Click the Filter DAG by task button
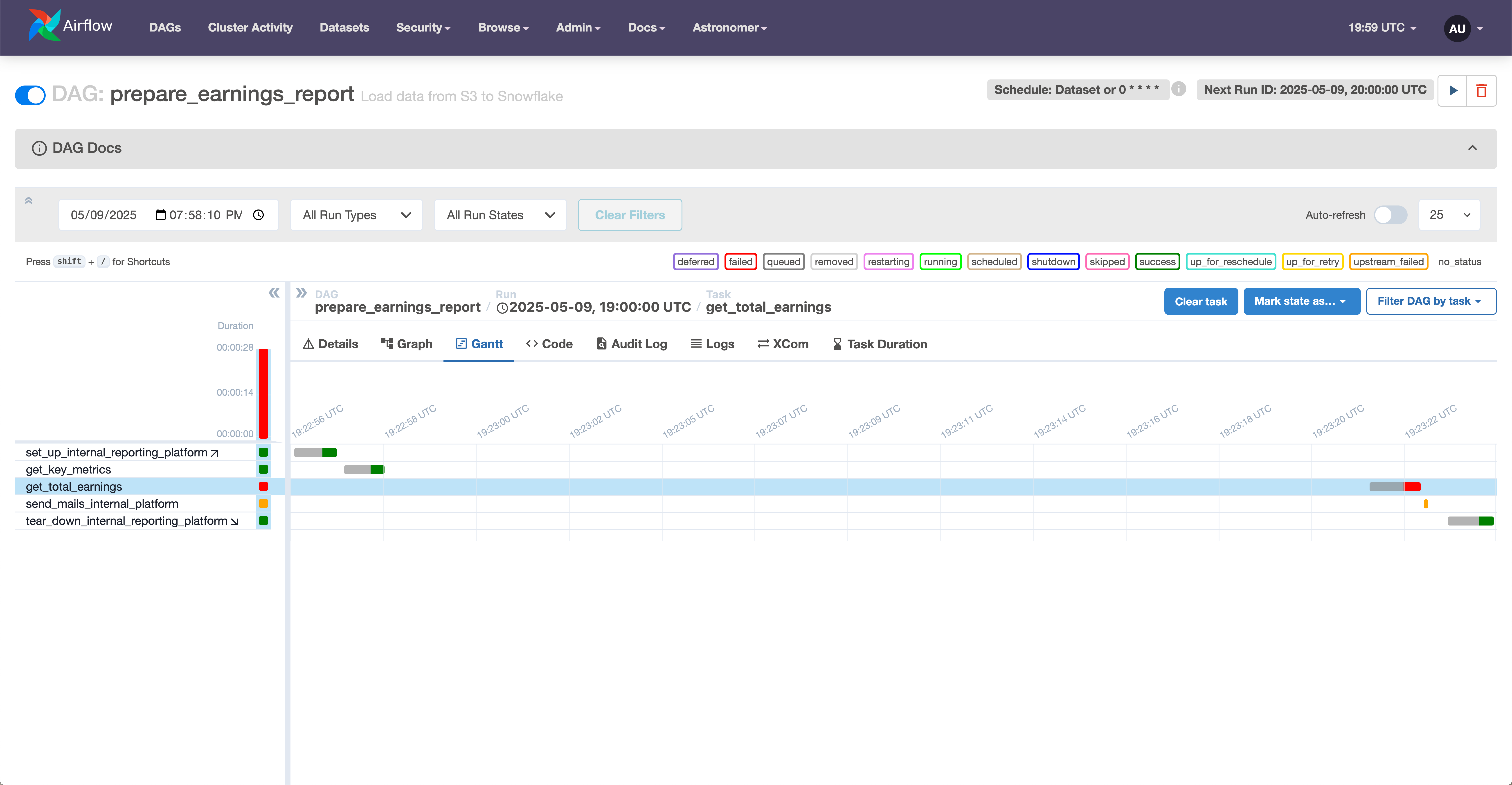This screenshot has height=785, width=1512. pos(1431,301)
